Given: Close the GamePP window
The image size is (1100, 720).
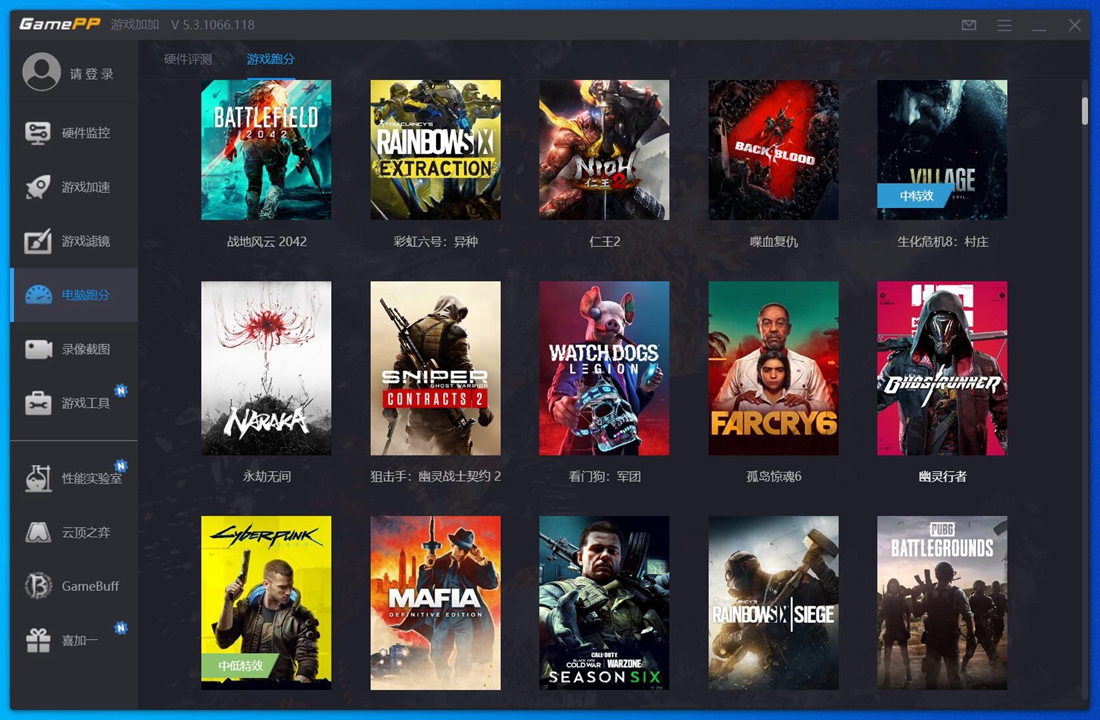Looking at the screenshot, I should pyautogui.click(x=1075, y=25).
